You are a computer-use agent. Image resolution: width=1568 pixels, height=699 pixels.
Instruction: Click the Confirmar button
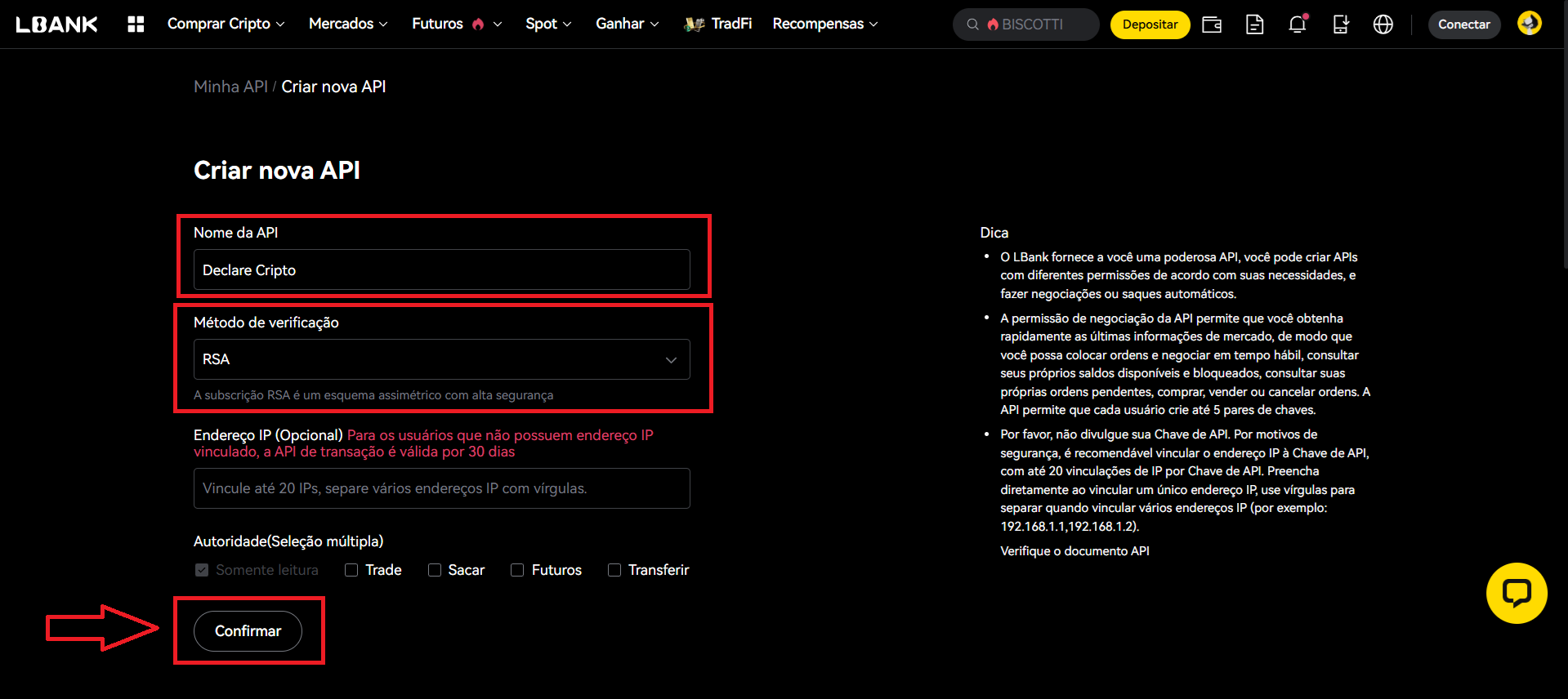point(248,631)
